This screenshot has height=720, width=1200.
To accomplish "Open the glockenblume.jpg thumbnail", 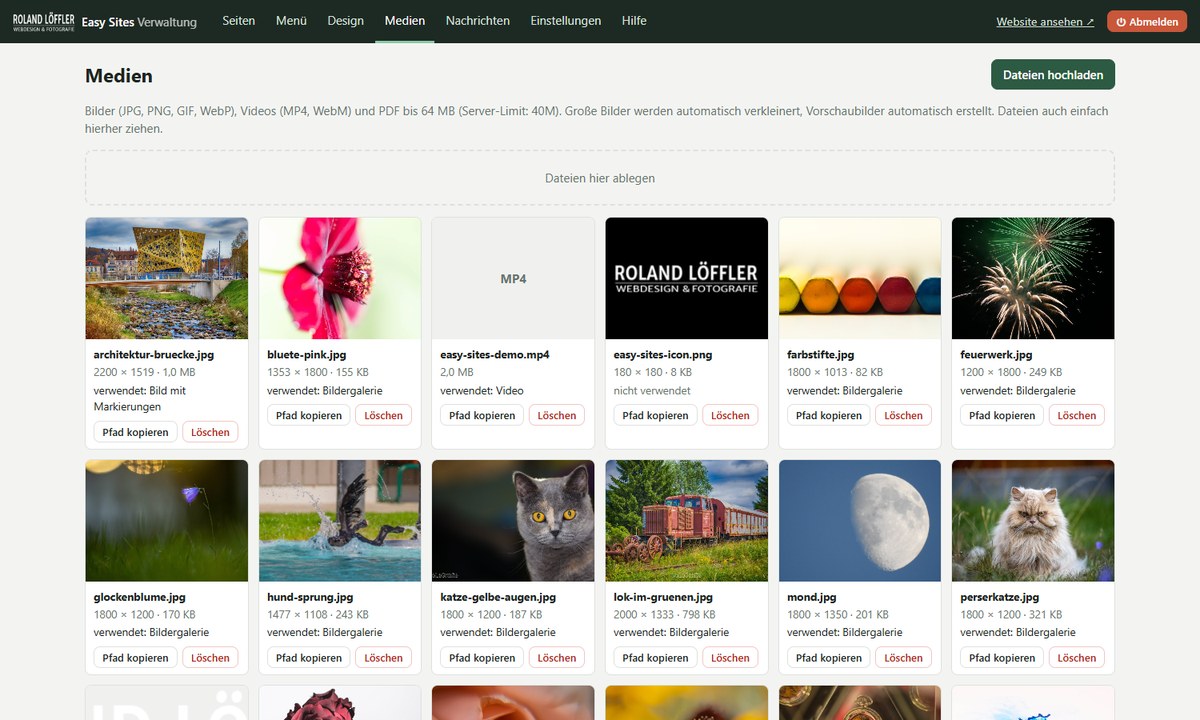I will tap(167, 521).
